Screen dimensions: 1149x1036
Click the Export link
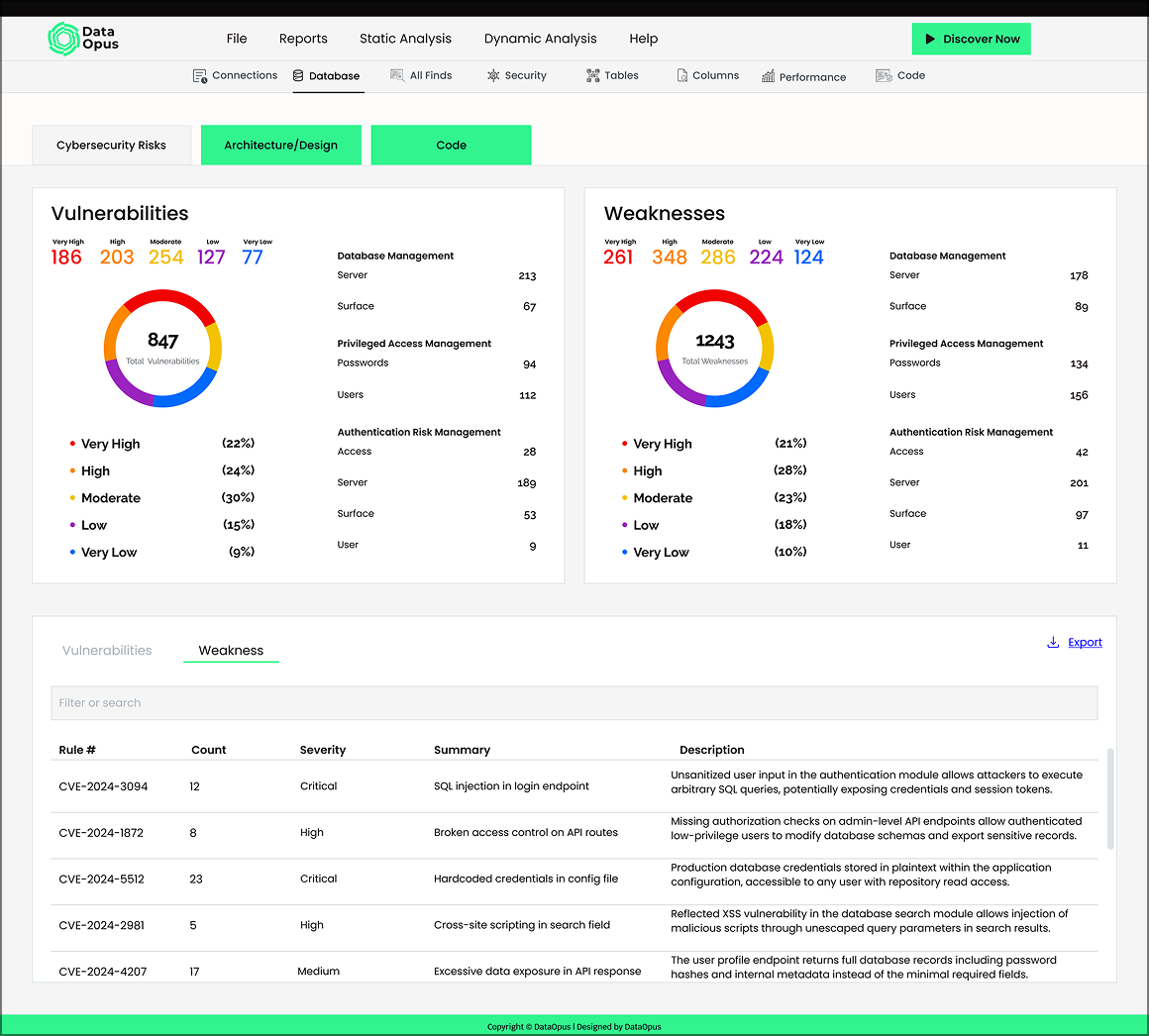[1085, 642]
